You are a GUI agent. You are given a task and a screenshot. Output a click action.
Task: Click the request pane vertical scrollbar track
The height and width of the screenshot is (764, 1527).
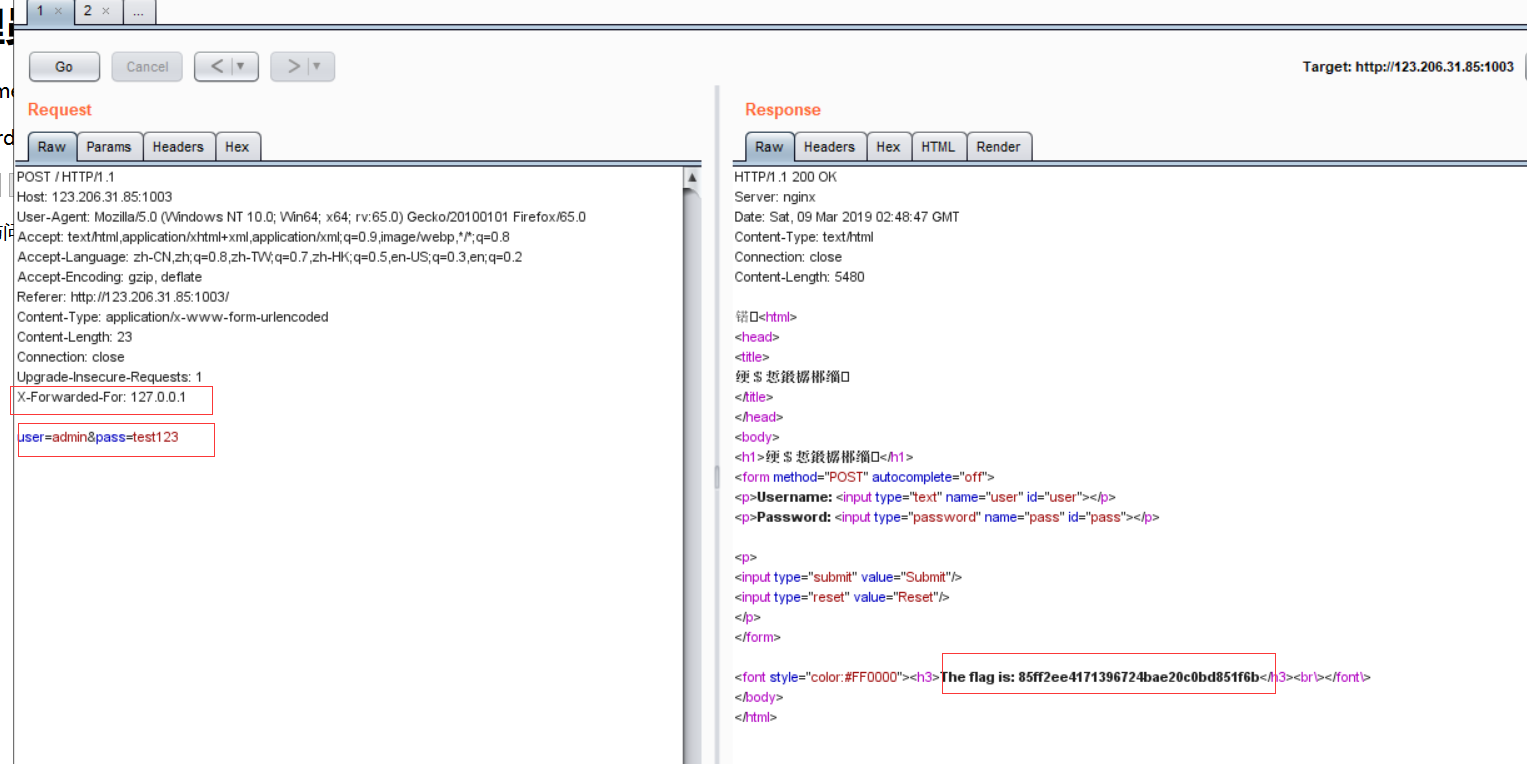(692, 475)
